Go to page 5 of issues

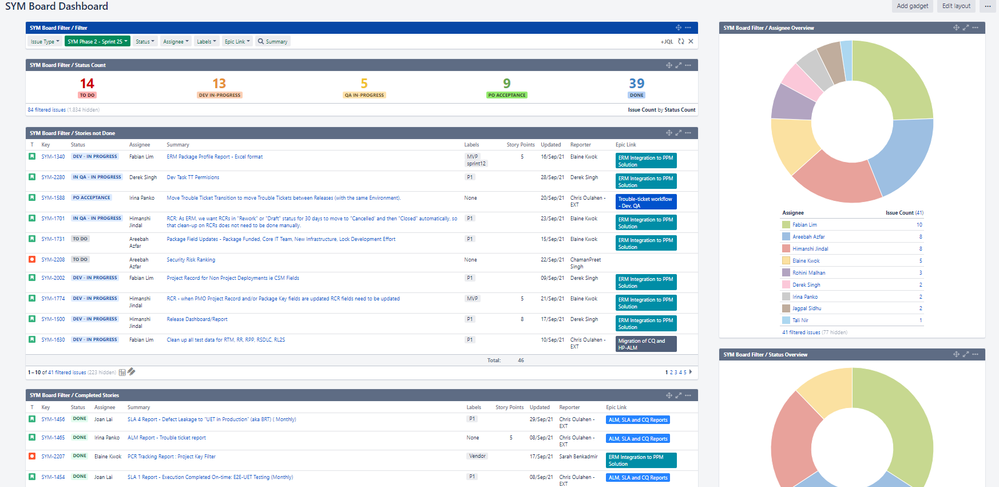click(x=685, y=372)
